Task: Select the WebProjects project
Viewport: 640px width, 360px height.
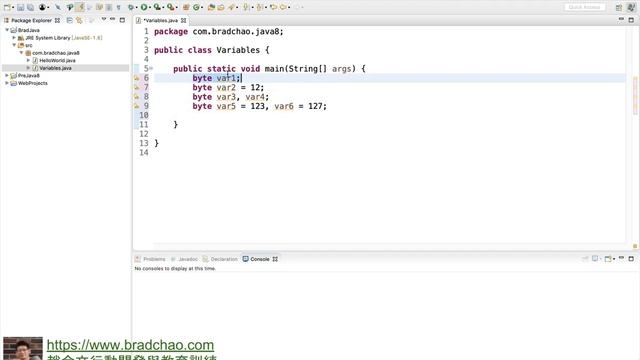Action: [x=33, y=83]
